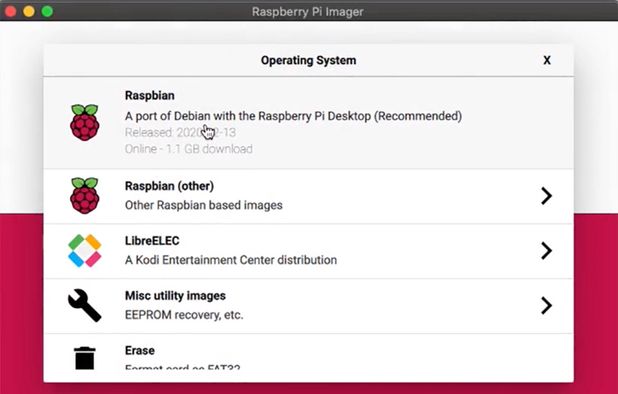Click the wrench icon for Misc utility images
The height and width of the screenshot is (394, 618).
coord(84,305)
